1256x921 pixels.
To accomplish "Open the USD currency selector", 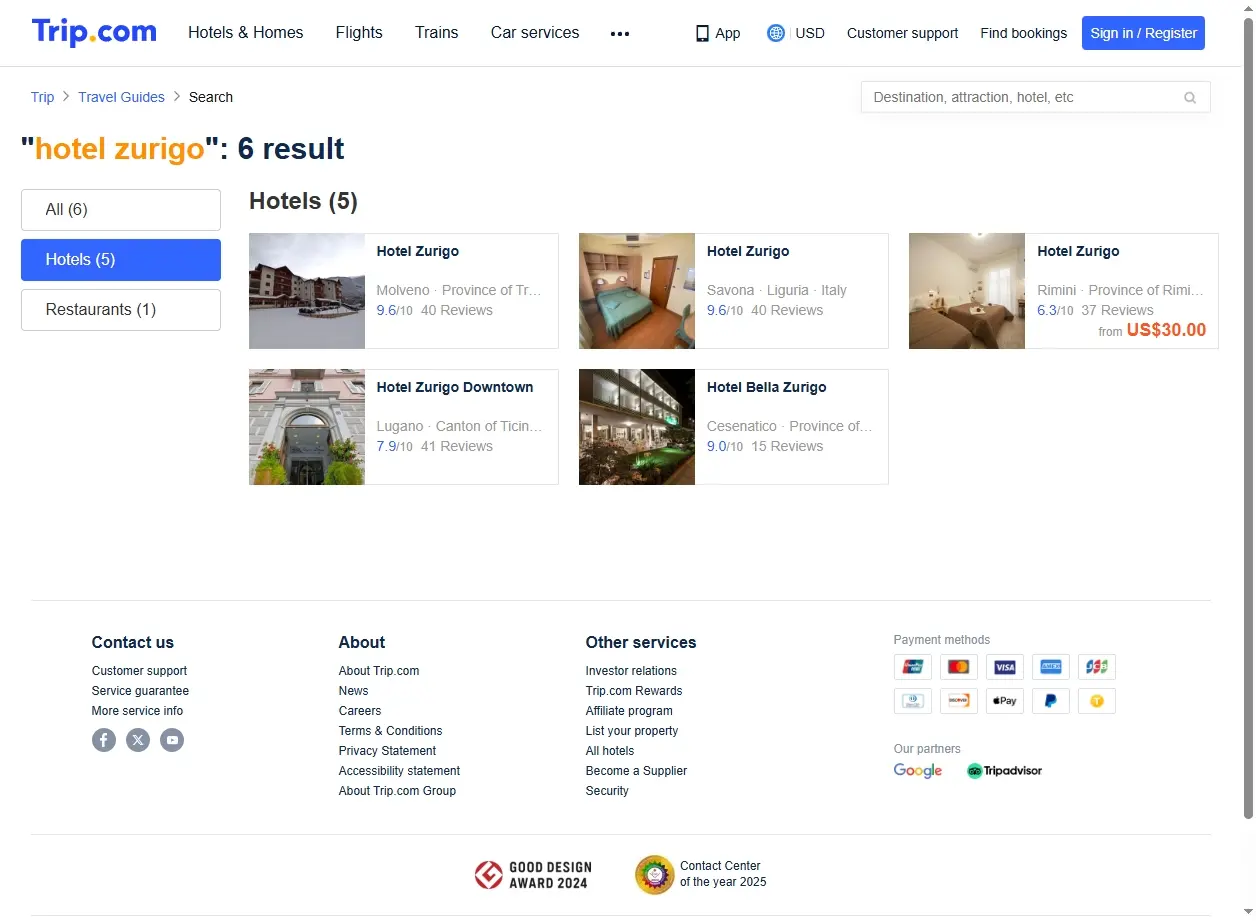I will click(810, 33).
